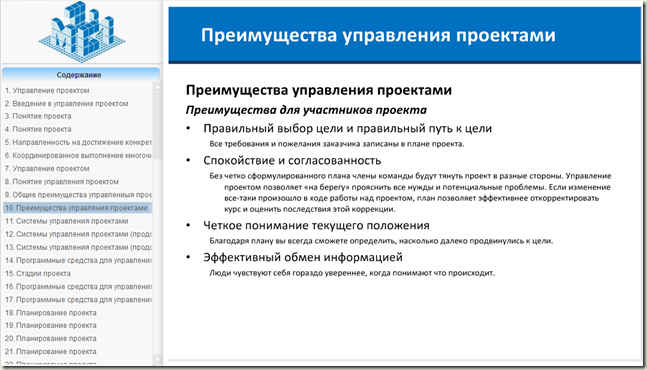Screen dimensions: 647x370
Task: Click text 'Все требования и пожелания заказчика'
Action: point(337,144)
